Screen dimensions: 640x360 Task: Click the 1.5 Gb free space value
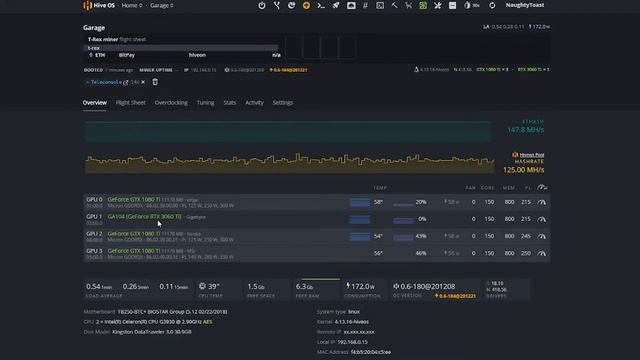coord(256,287)
